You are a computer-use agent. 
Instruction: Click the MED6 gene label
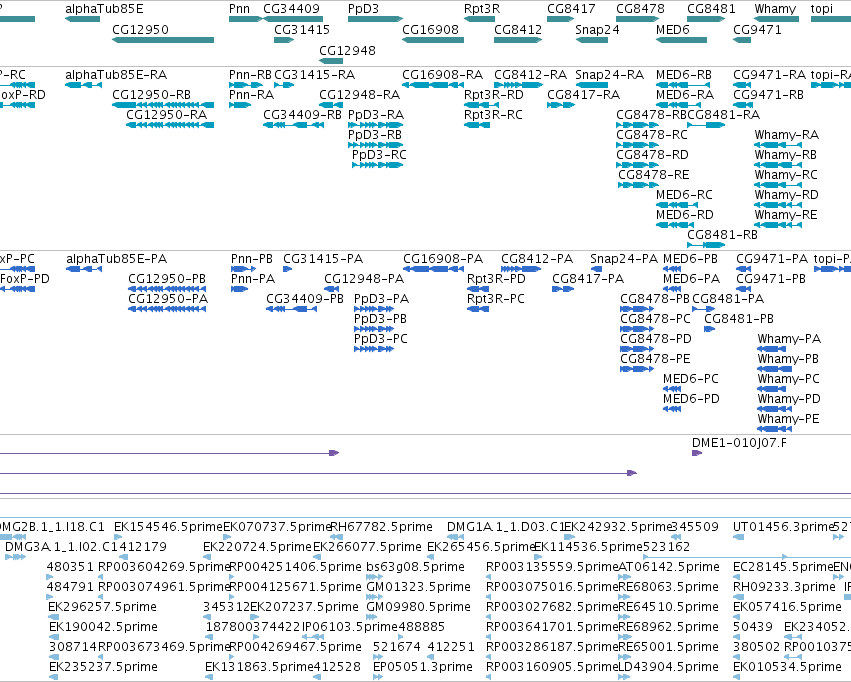(x=672, y=29)
